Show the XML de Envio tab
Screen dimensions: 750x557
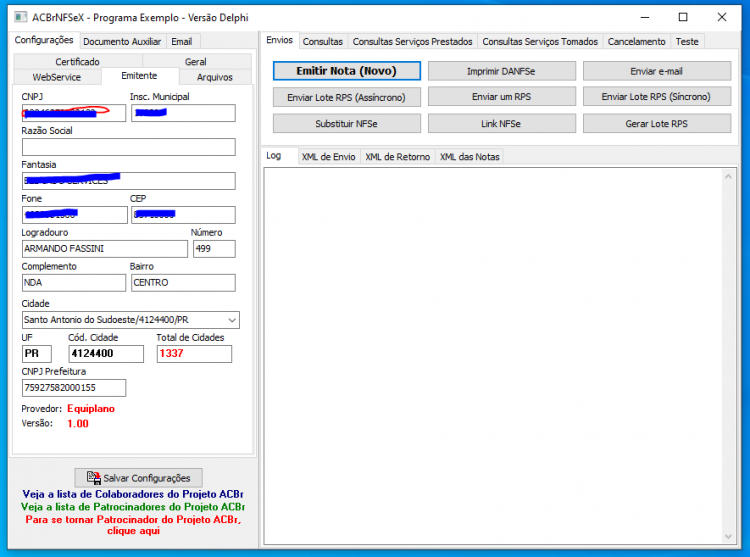coord(329,157)
